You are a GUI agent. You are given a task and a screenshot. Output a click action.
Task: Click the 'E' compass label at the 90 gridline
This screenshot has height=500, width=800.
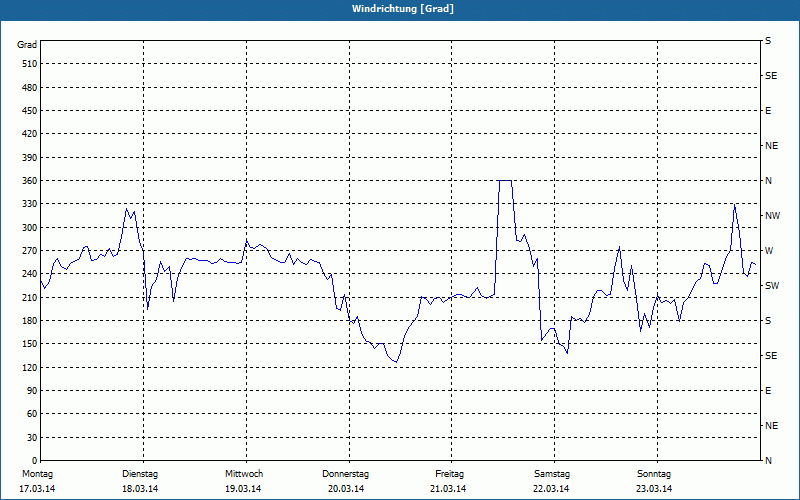tap(768, 391)
